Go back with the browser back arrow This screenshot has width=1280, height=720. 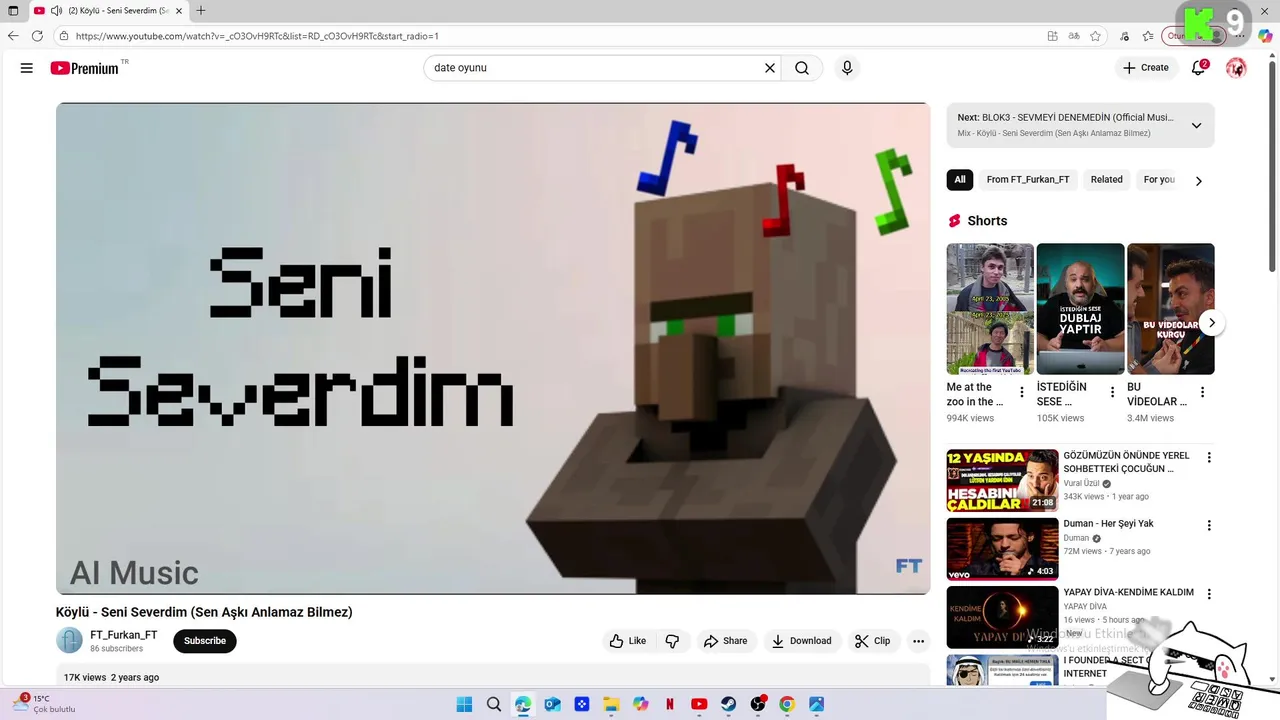pos(13,36)
